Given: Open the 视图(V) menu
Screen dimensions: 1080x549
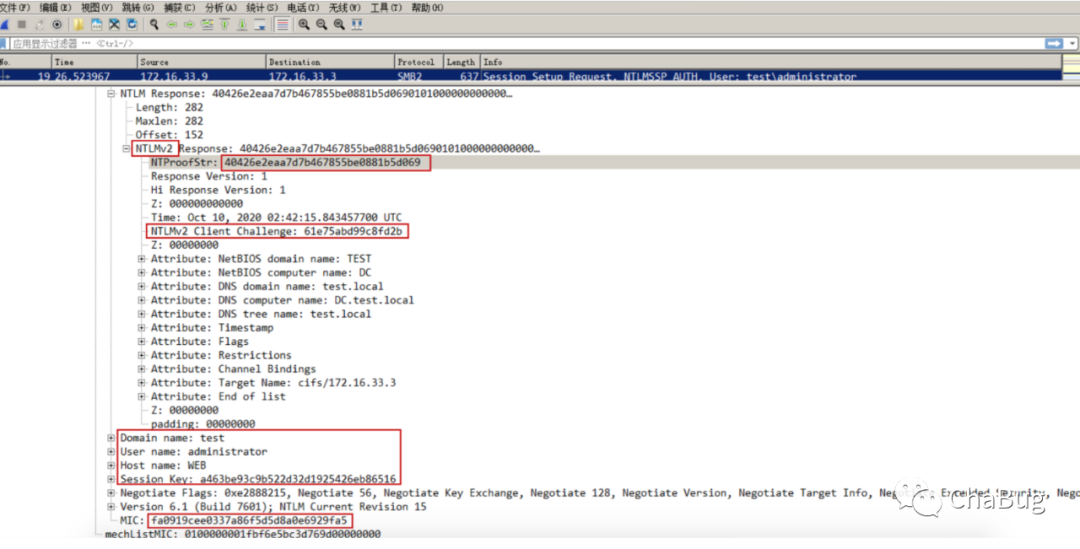Looking at the screenshot, I should click(96, 8).
